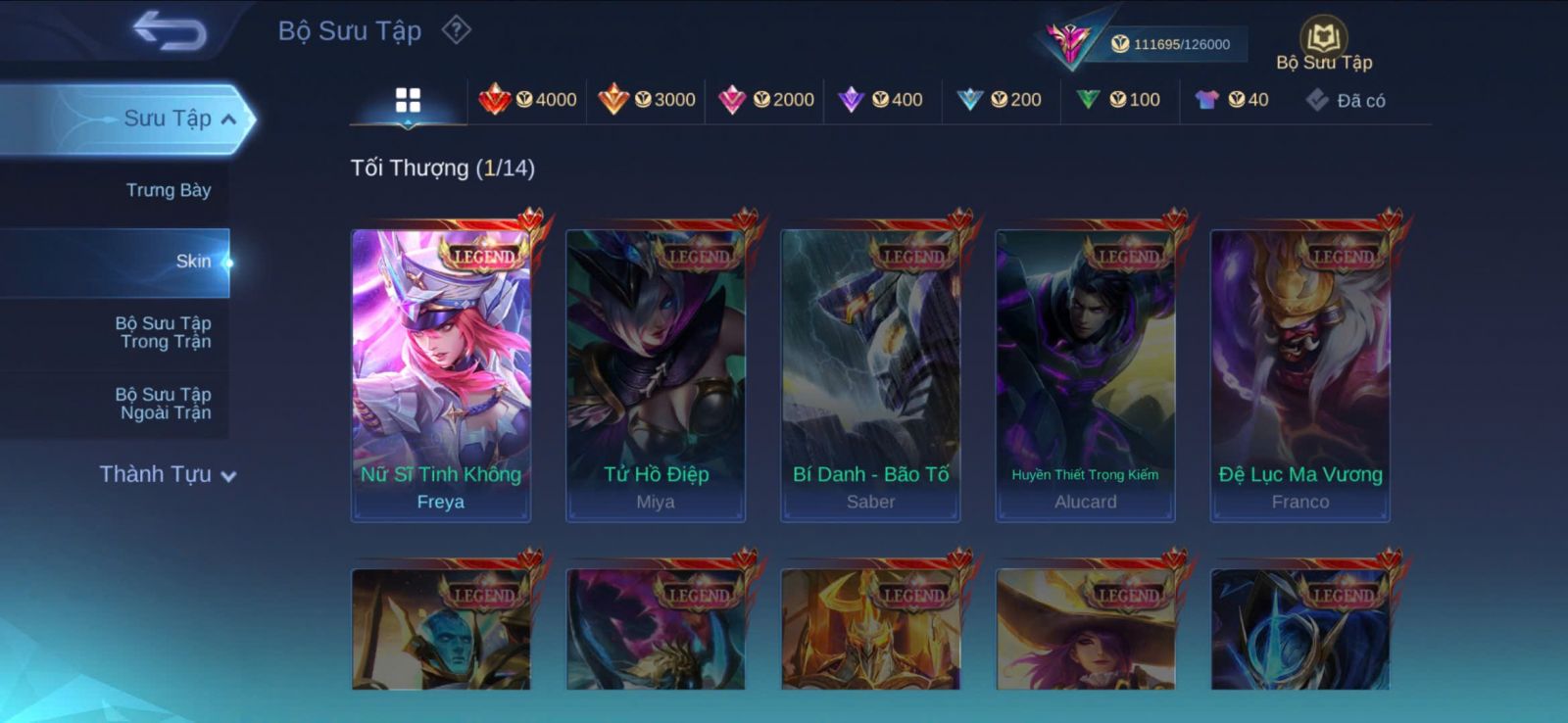Select Franco's Đệ Lục Ma Vương skin
The width and height of the screenshot is (1568, 723).
[1300, 375]
